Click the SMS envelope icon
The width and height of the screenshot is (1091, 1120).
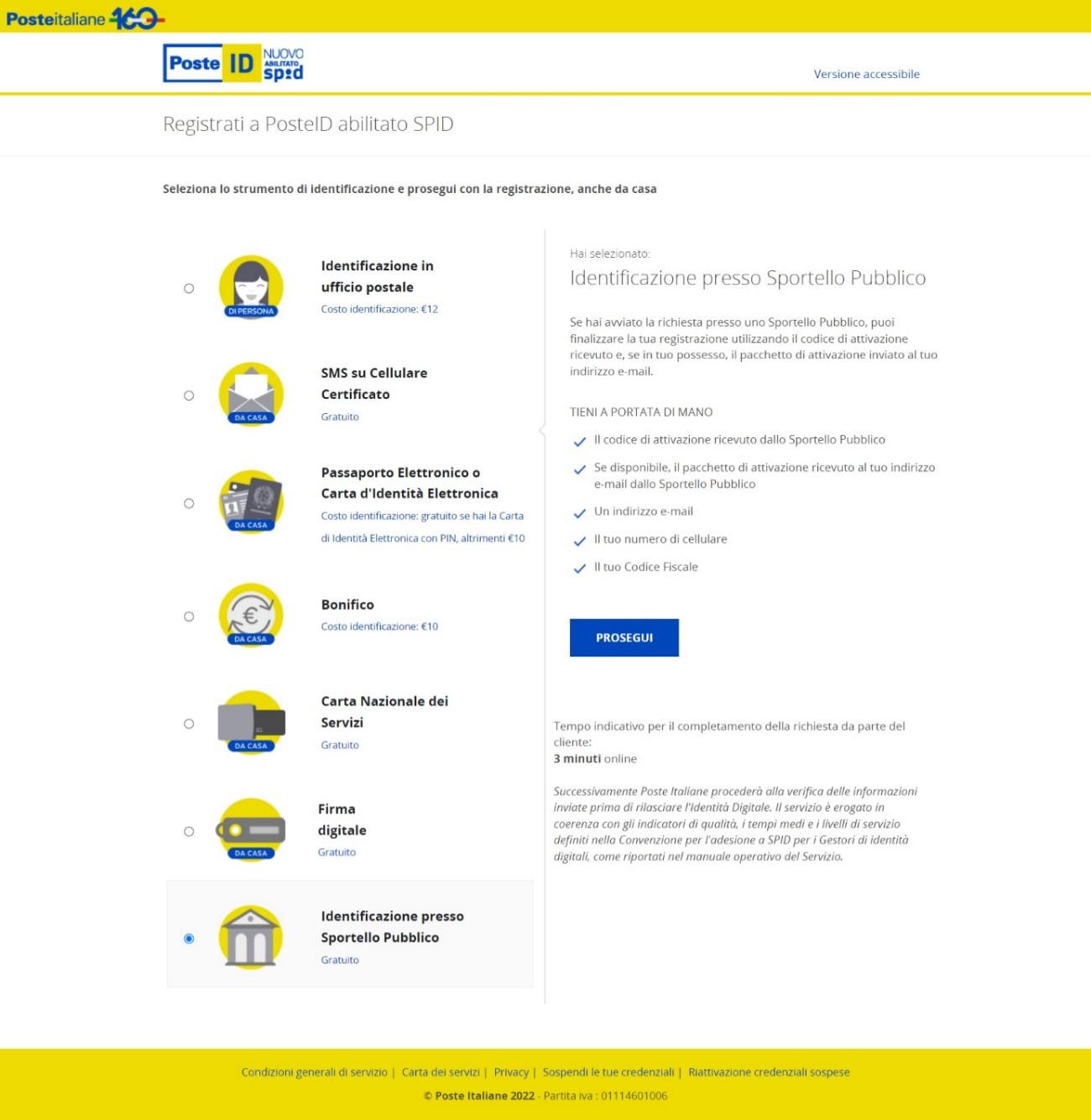(251, 395)
